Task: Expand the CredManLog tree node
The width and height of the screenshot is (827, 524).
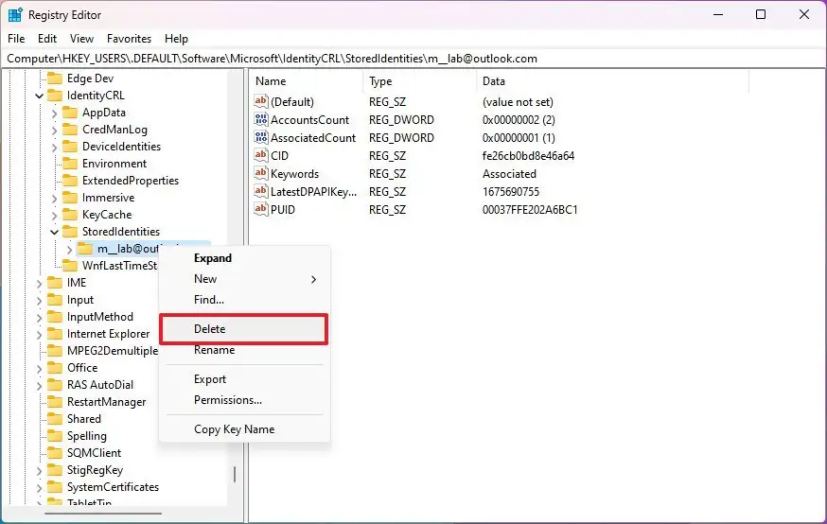Action: point(54,130)
